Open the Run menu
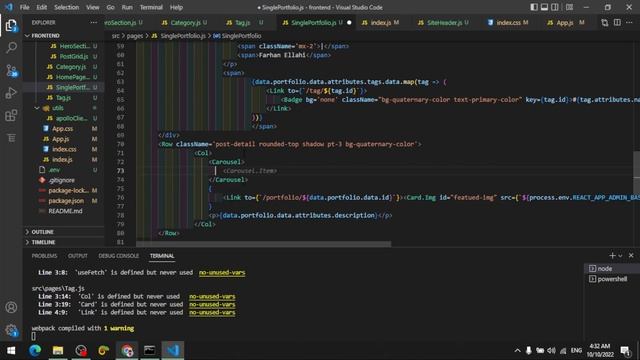Image resolution: width=640 pixels, height=360 pixels. click(x=127, y=7)
